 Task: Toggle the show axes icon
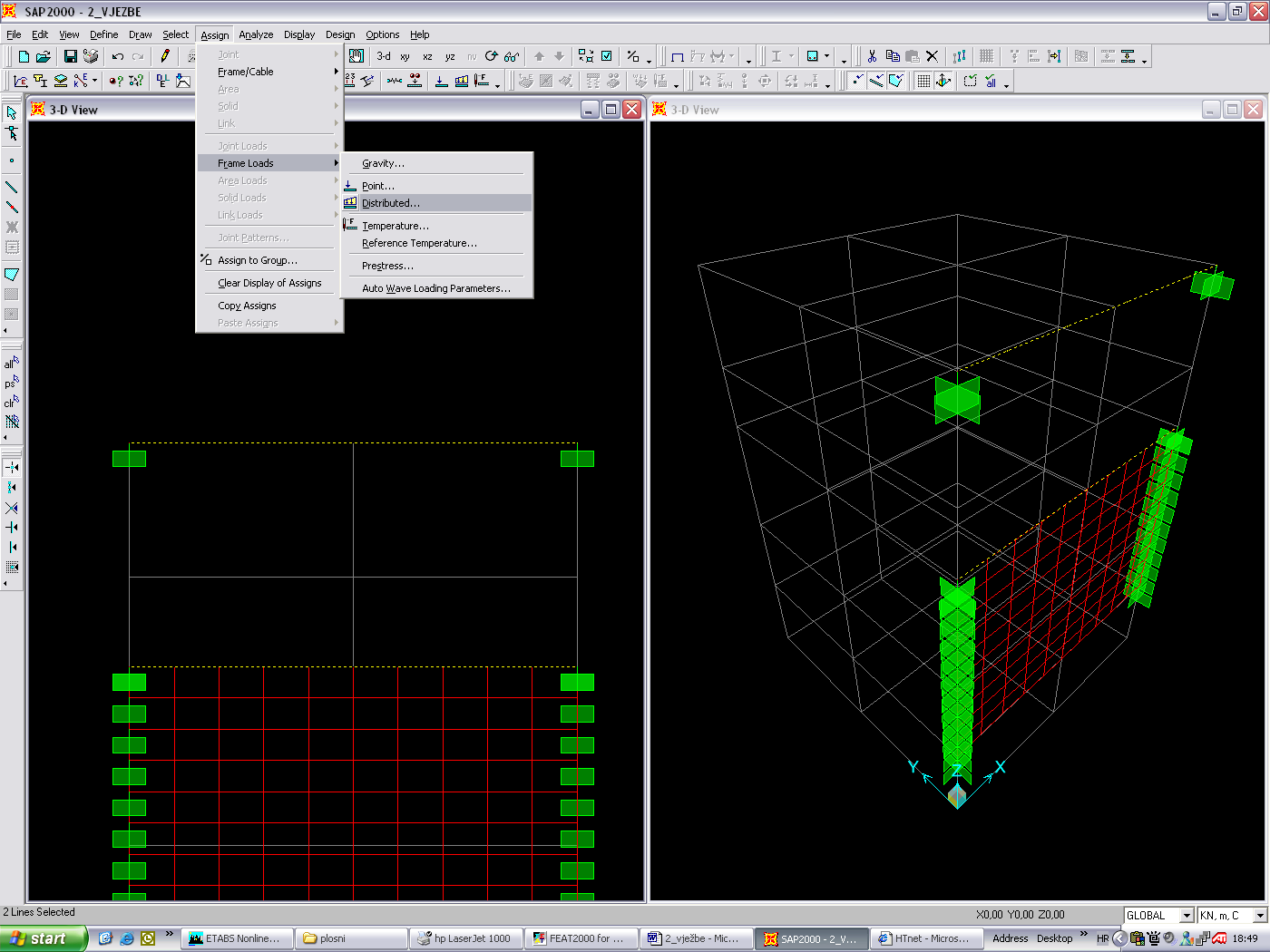coord(943,81)
